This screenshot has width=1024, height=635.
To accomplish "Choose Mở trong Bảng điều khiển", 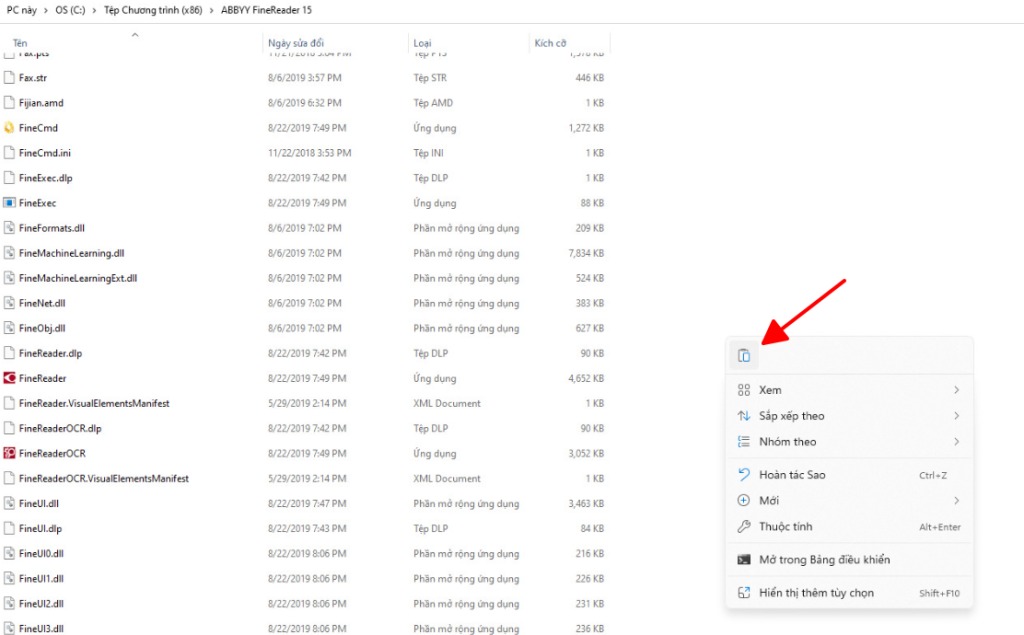I will [849, 560].
